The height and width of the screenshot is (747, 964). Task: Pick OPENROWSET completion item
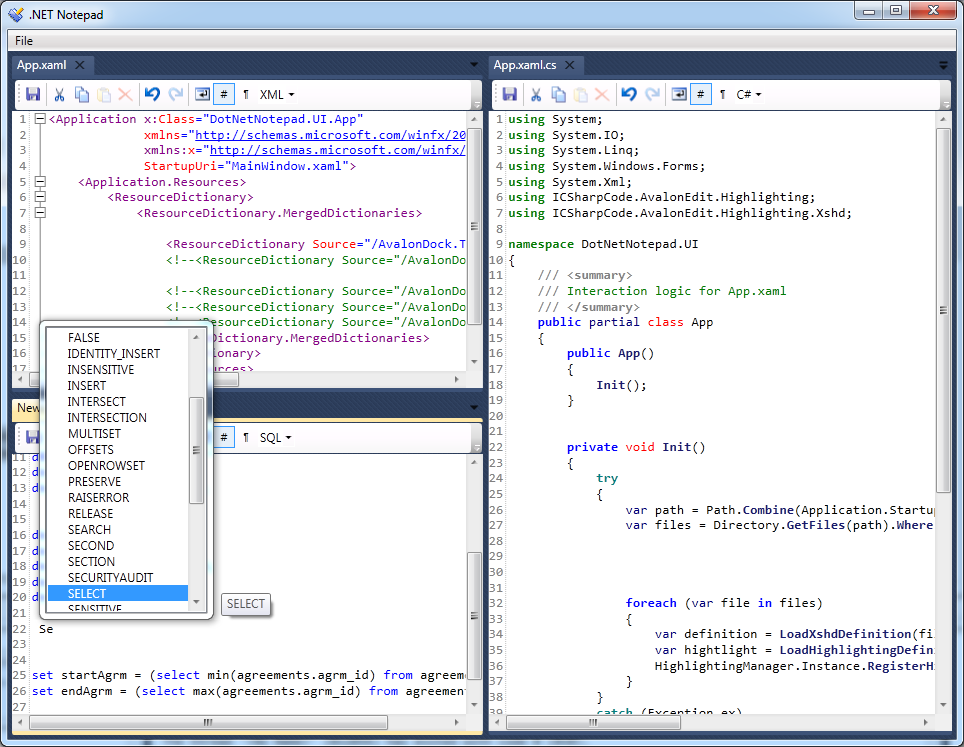(118, 465)
